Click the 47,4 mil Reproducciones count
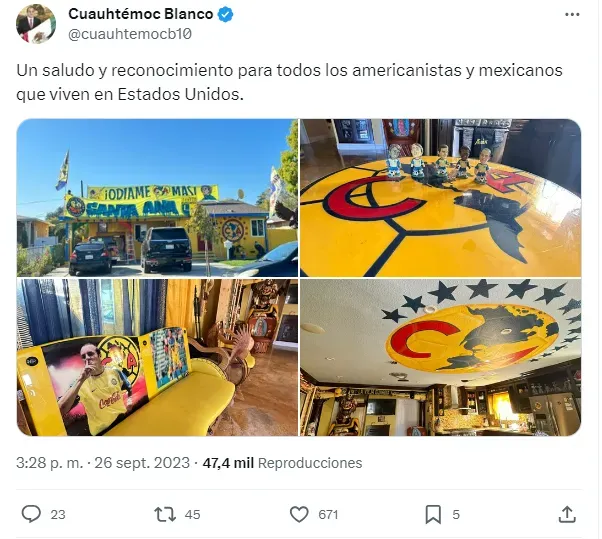602x539 pixels. 282,463
